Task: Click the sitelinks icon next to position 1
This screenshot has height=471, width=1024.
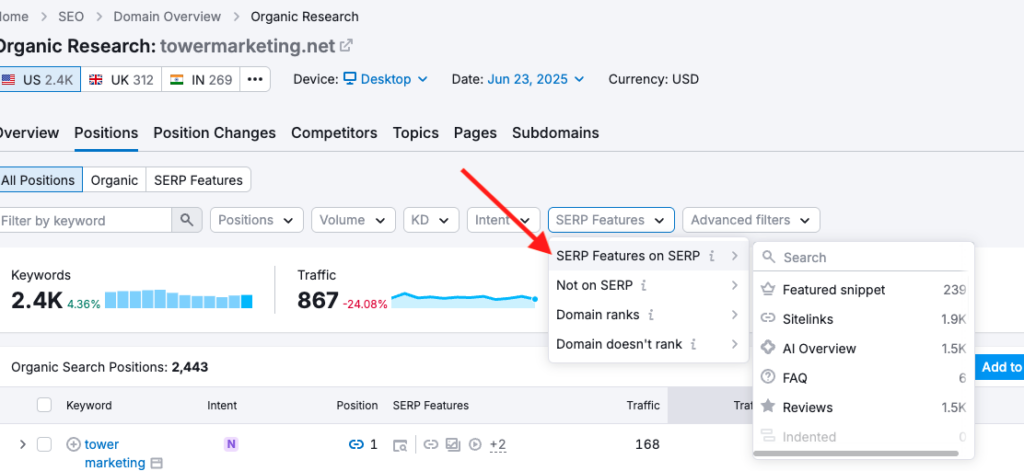Action: (356, 445)
